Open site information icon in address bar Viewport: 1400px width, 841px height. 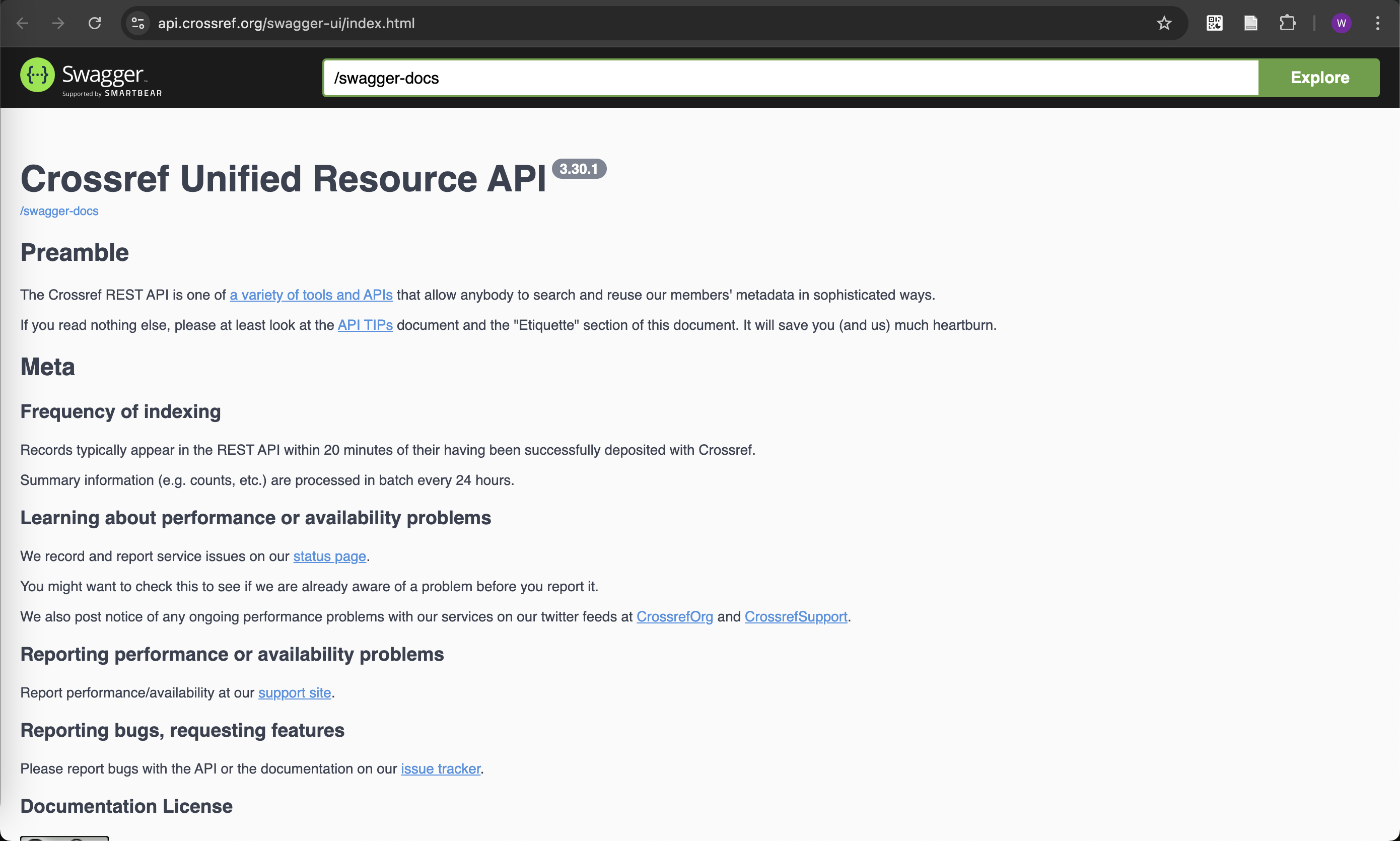tap(137, 23)
